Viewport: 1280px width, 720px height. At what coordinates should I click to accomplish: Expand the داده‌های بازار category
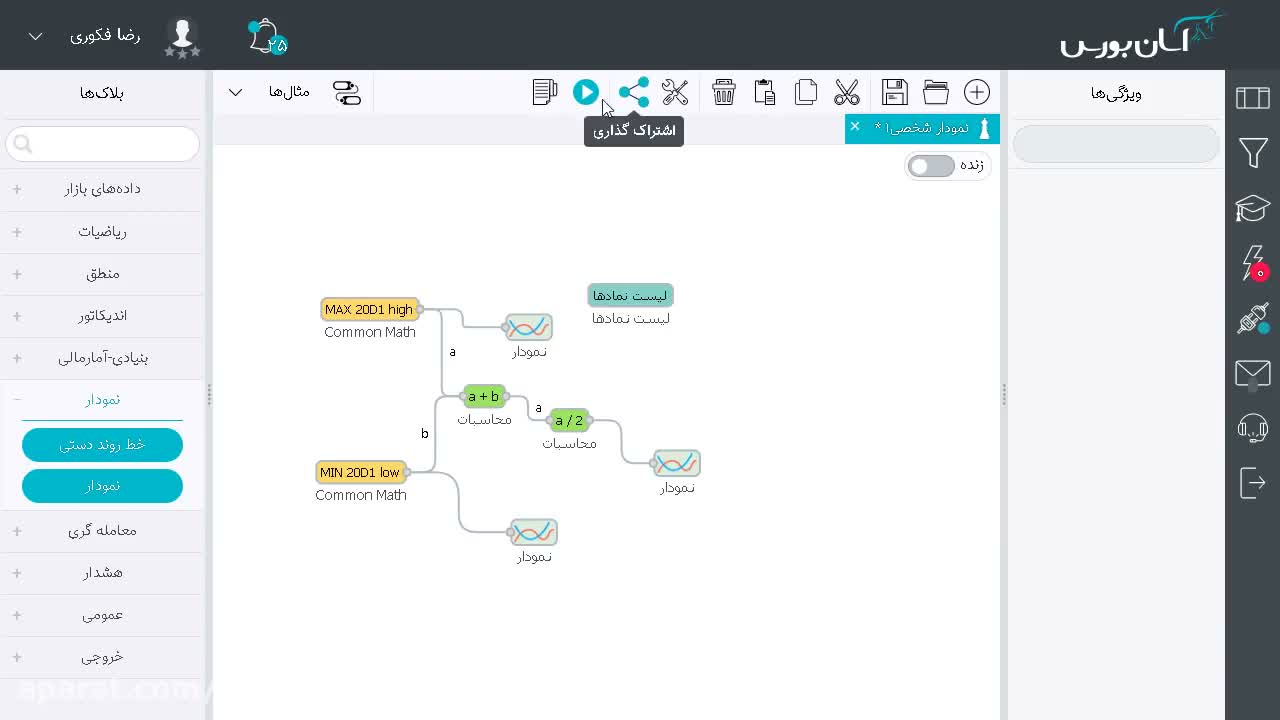(x=102, y=189)
